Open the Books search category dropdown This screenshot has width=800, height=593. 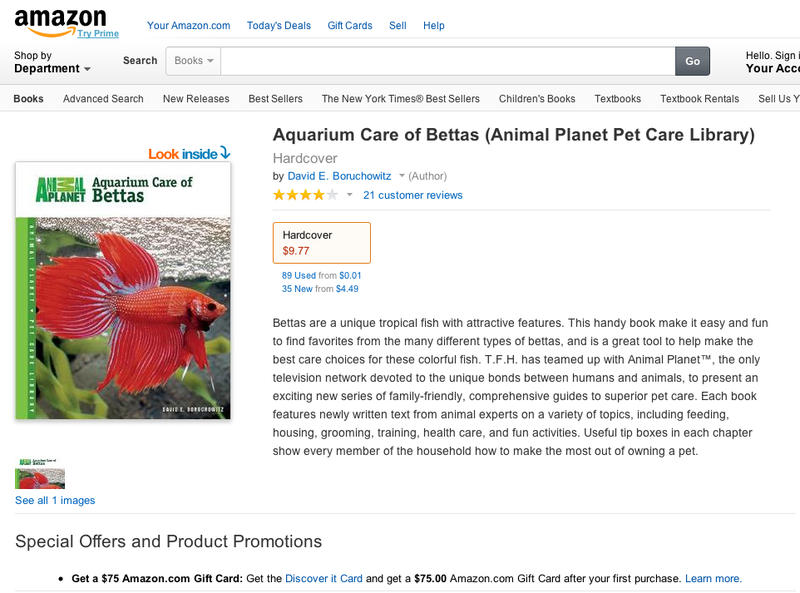point(194,61)
